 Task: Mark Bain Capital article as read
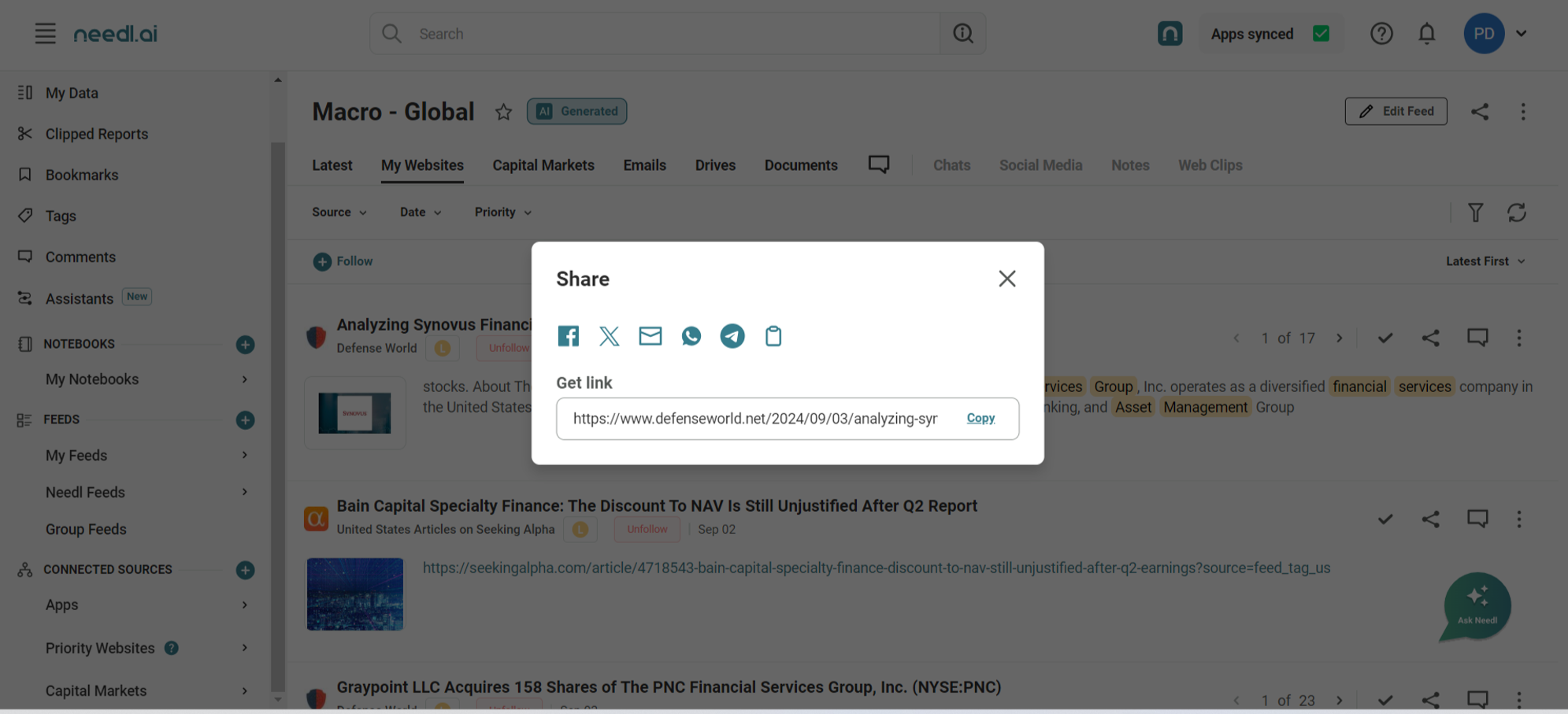[x=1385, y=520]
